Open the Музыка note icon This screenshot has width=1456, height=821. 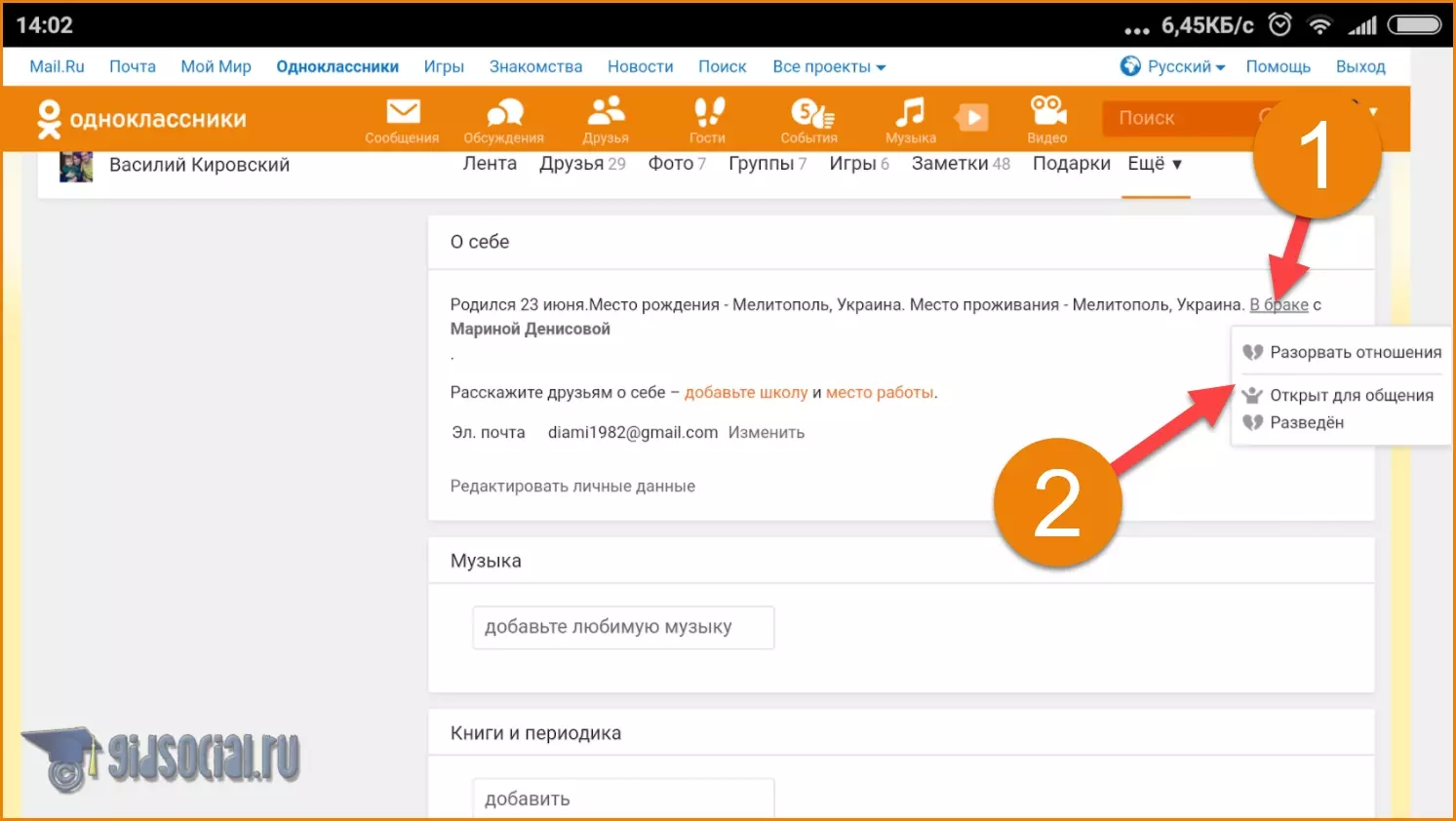910,112
